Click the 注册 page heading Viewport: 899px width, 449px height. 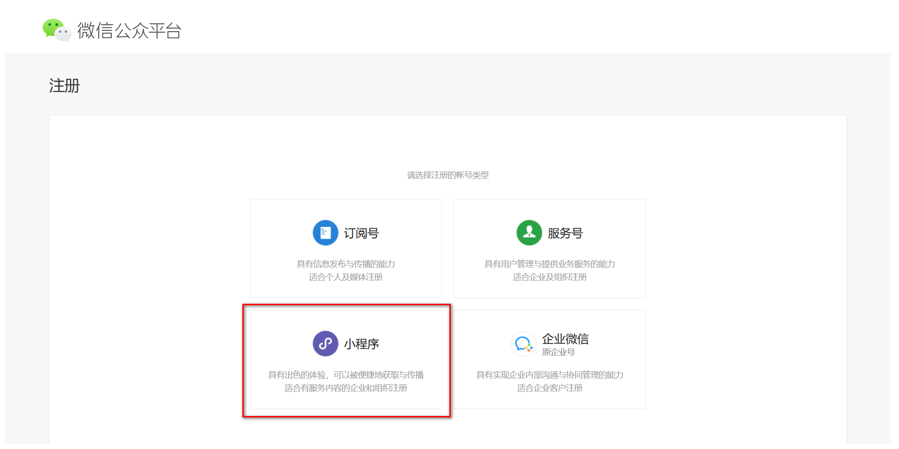pos(65,86)
